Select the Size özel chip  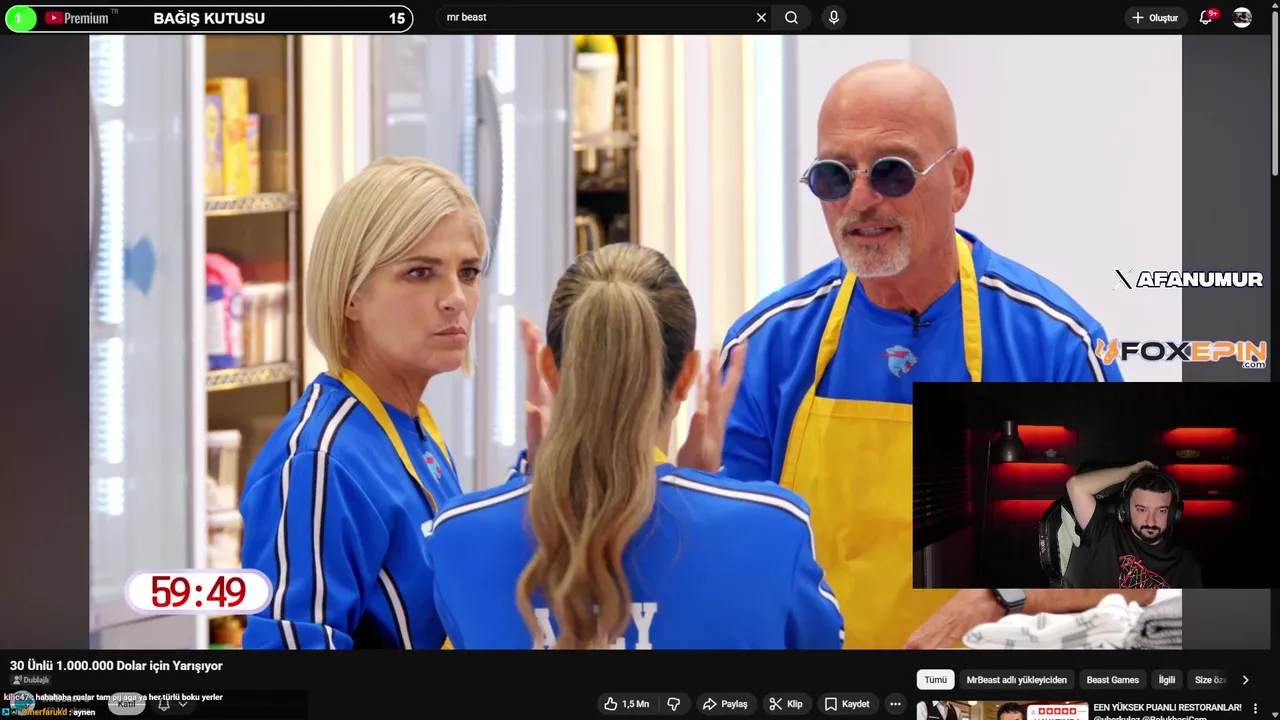[1210, 680]
